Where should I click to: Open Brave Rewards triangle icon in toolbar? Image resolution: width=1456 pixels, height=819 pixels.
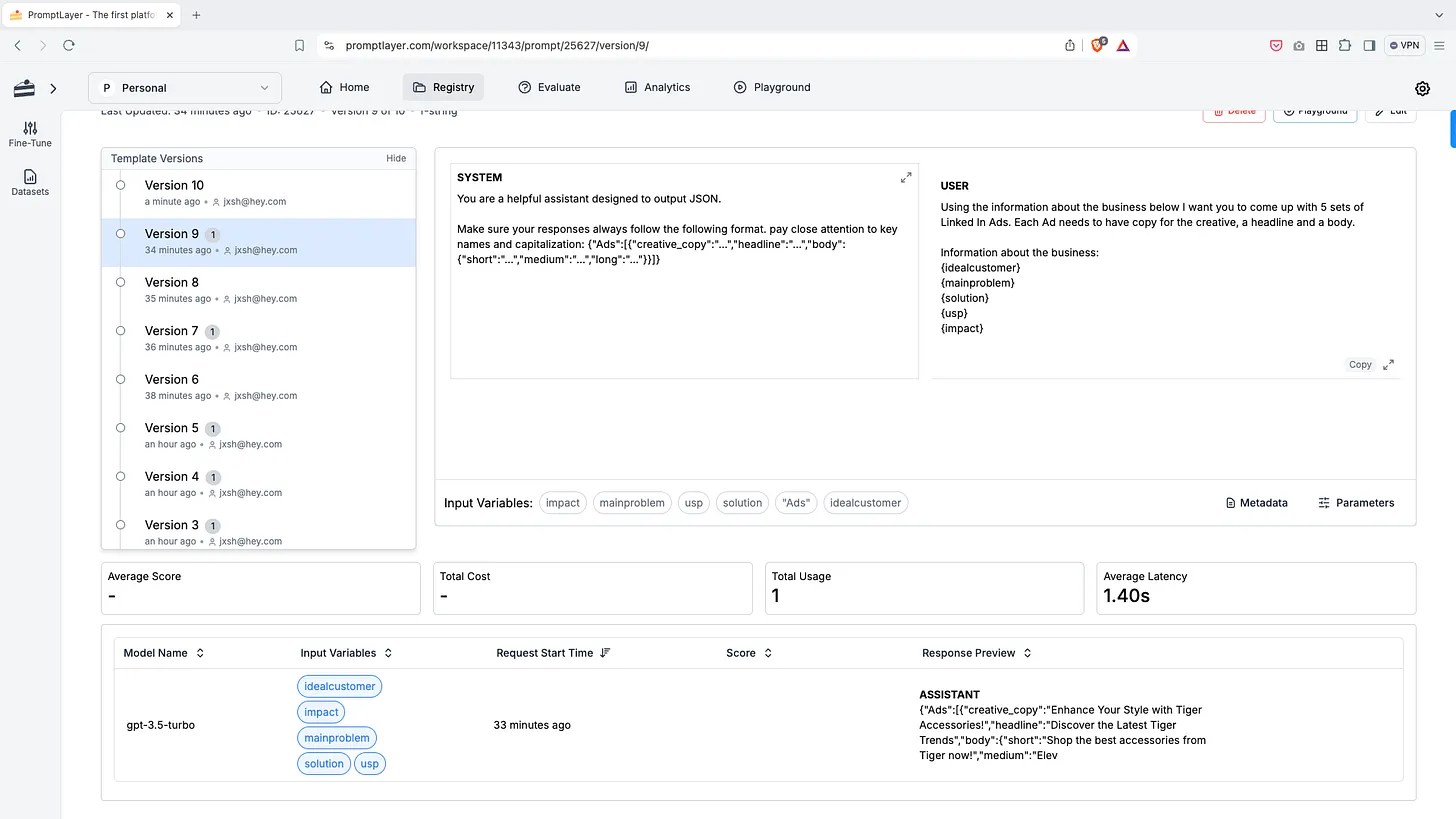[x=1122, y=45]
